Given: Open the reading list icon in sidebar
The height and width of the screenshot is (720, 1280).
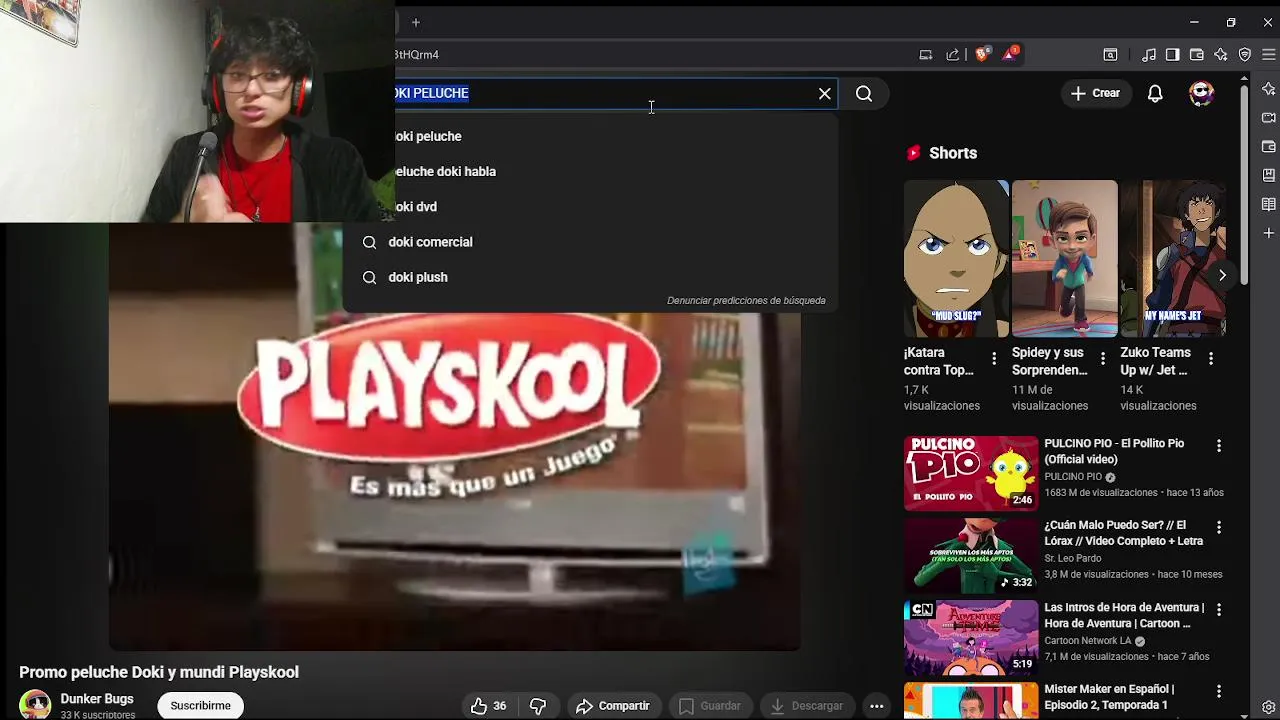Looking at the screenshot, I should click(1268, 204).
